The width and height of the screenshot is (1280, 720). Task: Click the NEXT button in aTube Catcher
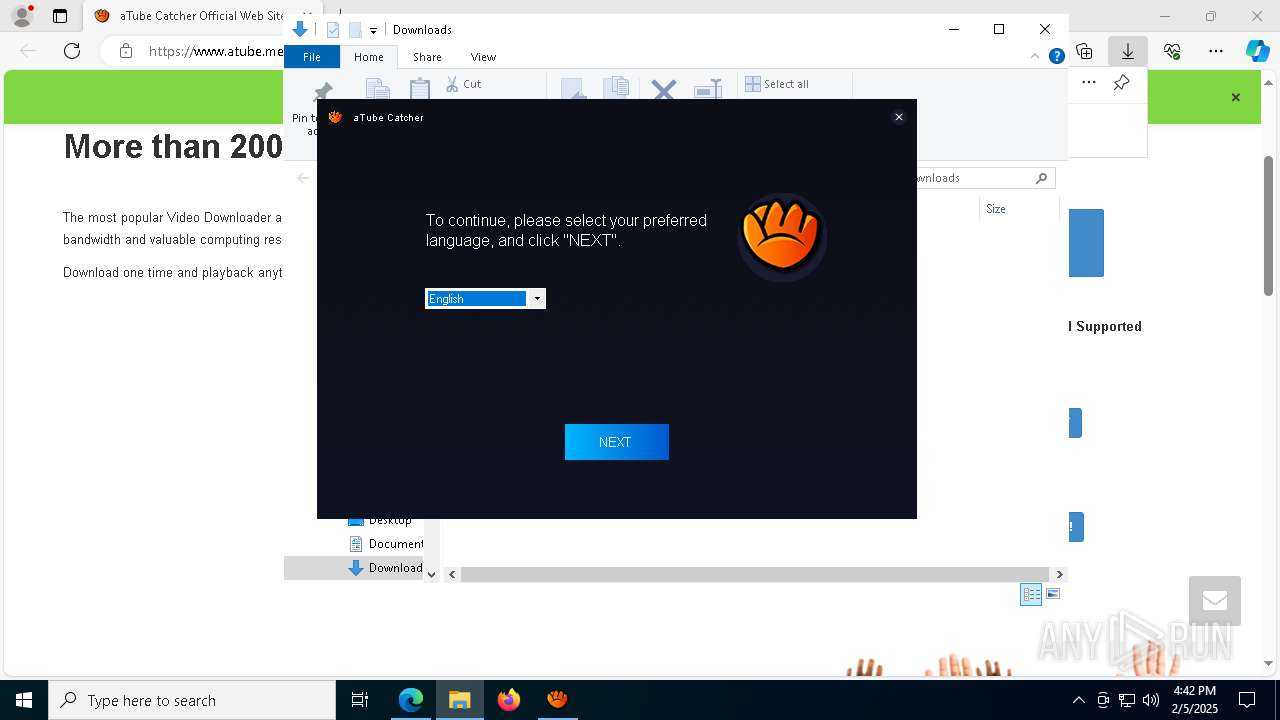click(x=616, y=442)
